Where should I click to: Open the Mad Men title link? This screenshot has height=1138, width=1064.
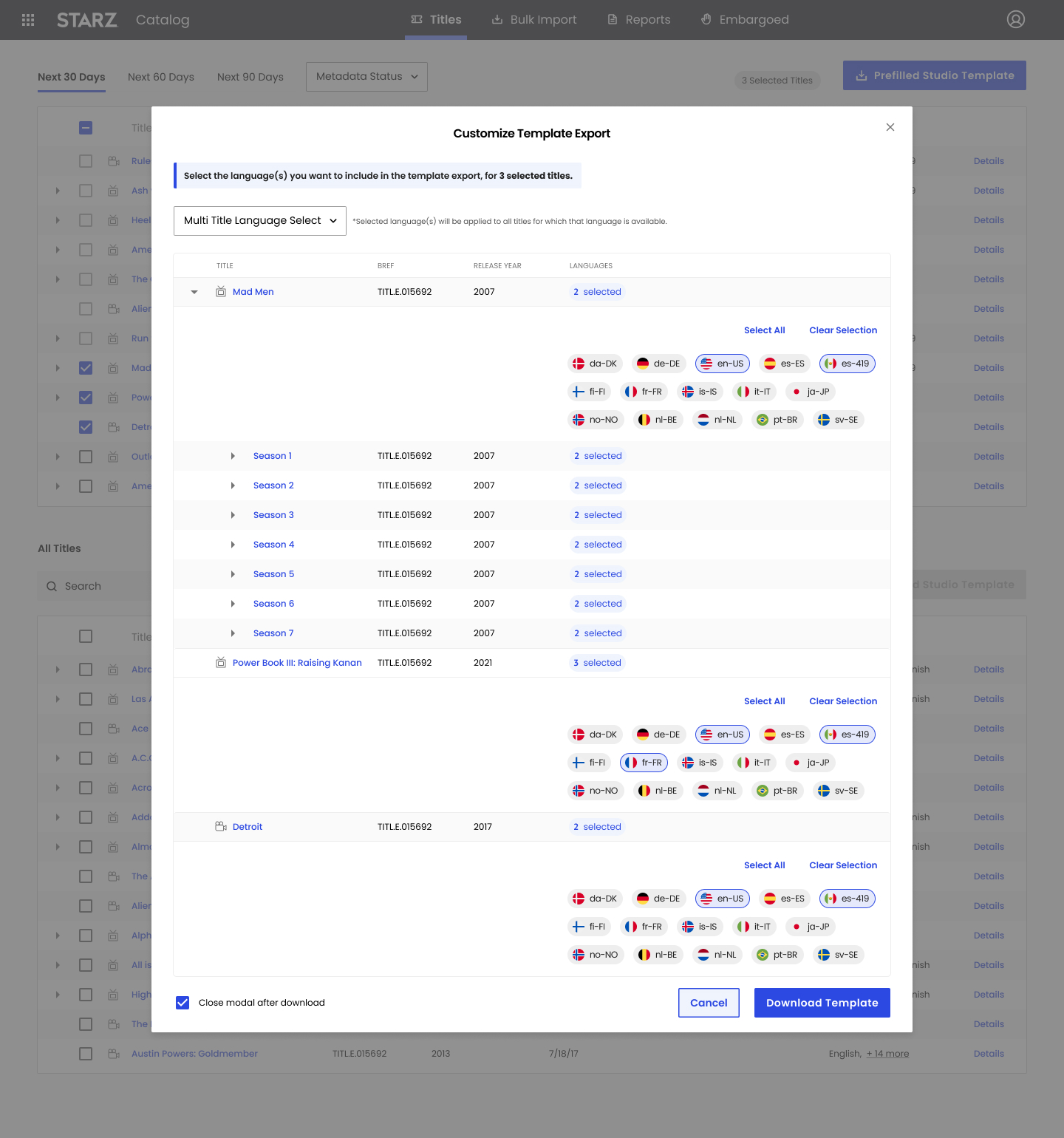(253, 292)
